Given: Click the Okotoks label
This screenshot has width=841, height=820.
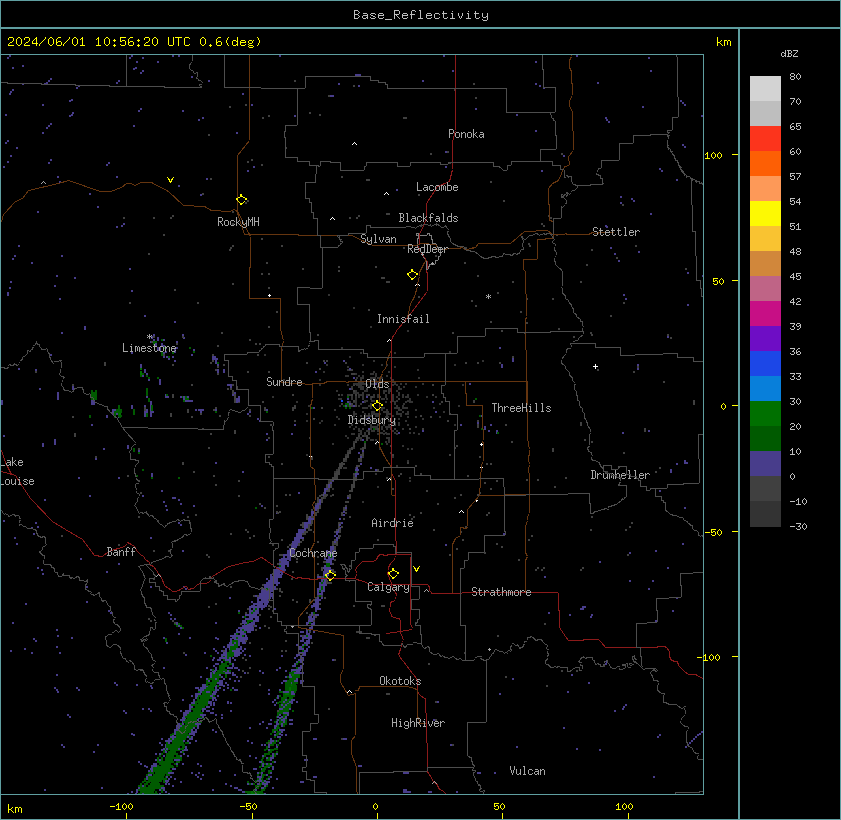Looking at the screenshot, I should click(400, 681).
